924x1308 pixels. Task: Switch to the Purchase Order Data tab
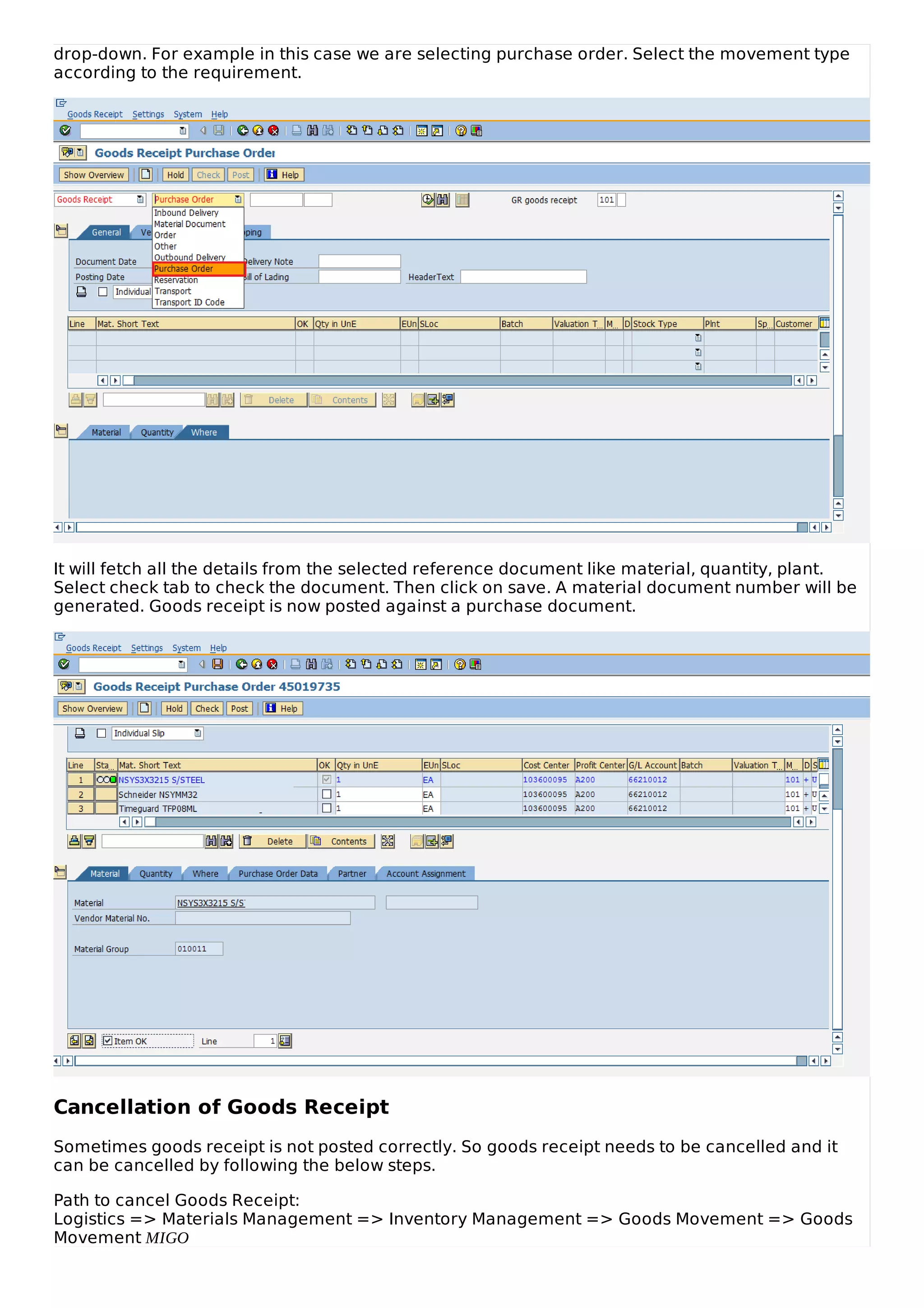click(x=278, y=873)
